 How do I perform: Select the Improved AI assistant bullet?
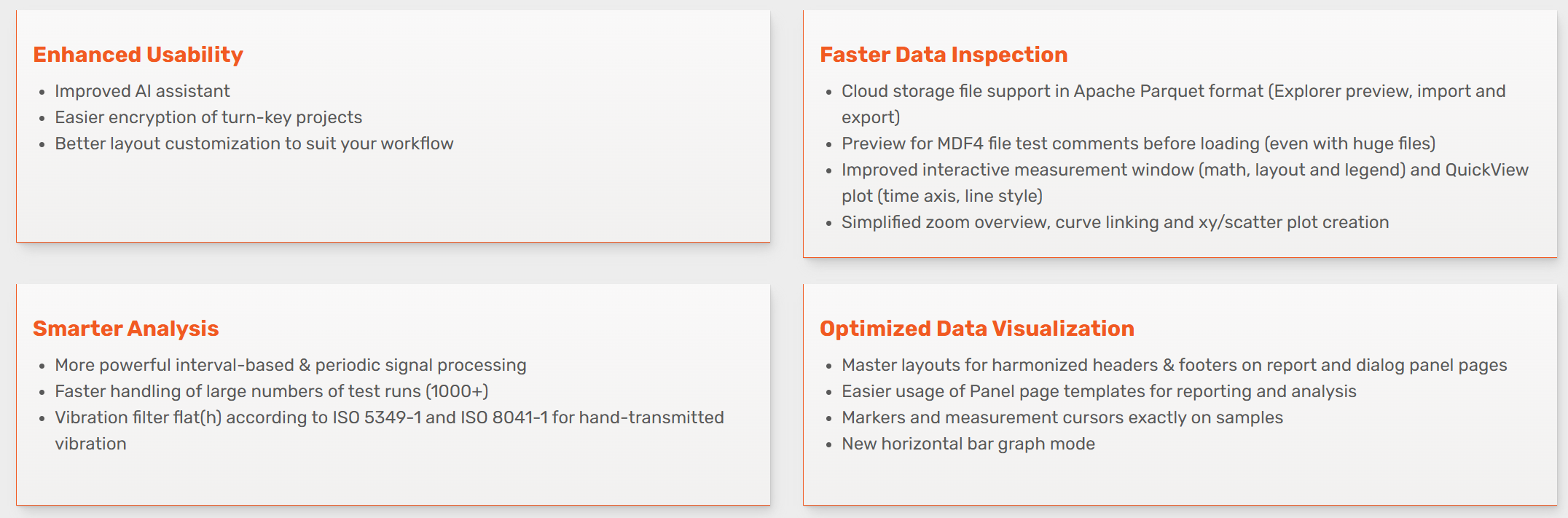pos(142,91)
